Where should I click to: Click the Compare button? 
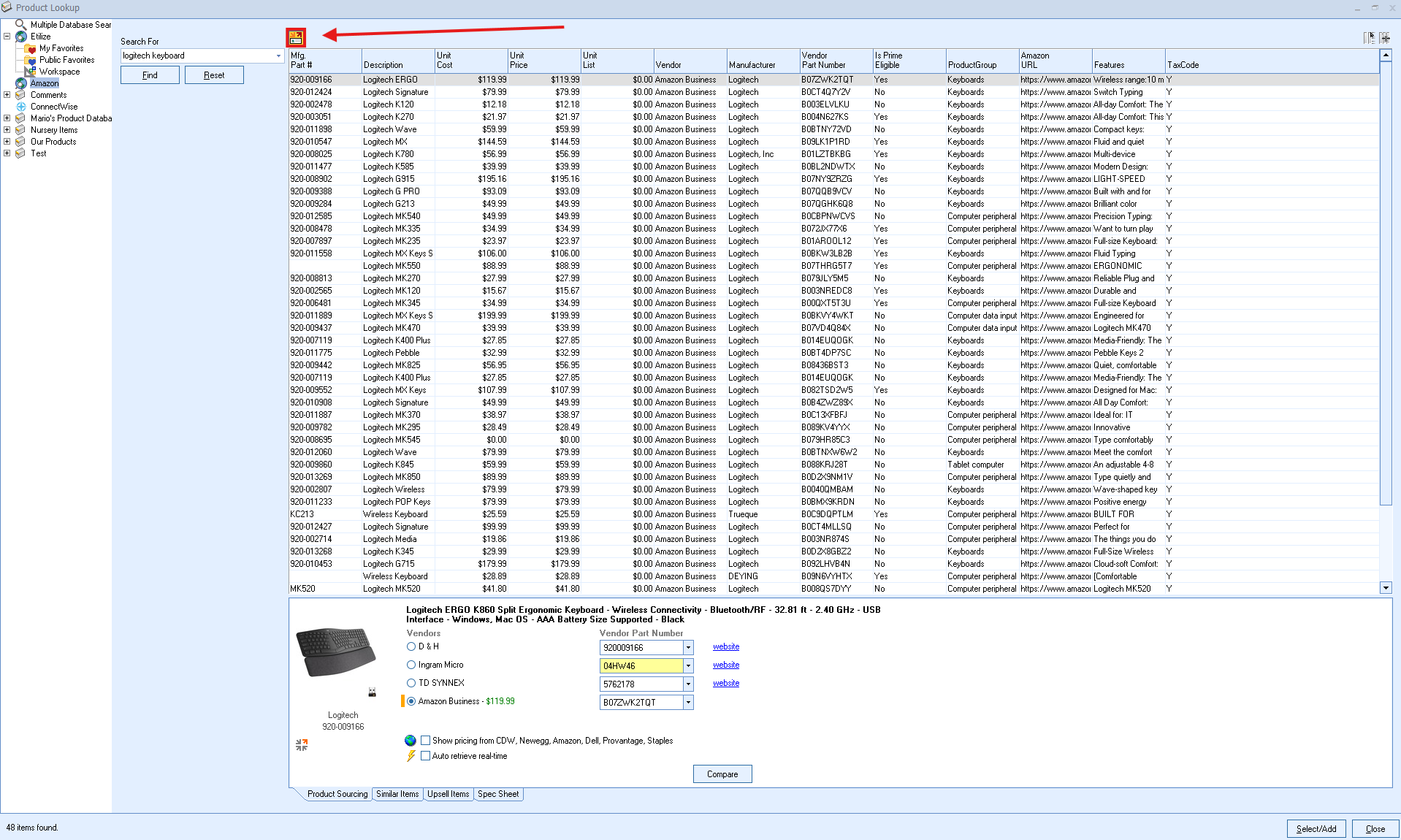pyautogui.click(x=722, y=774)
